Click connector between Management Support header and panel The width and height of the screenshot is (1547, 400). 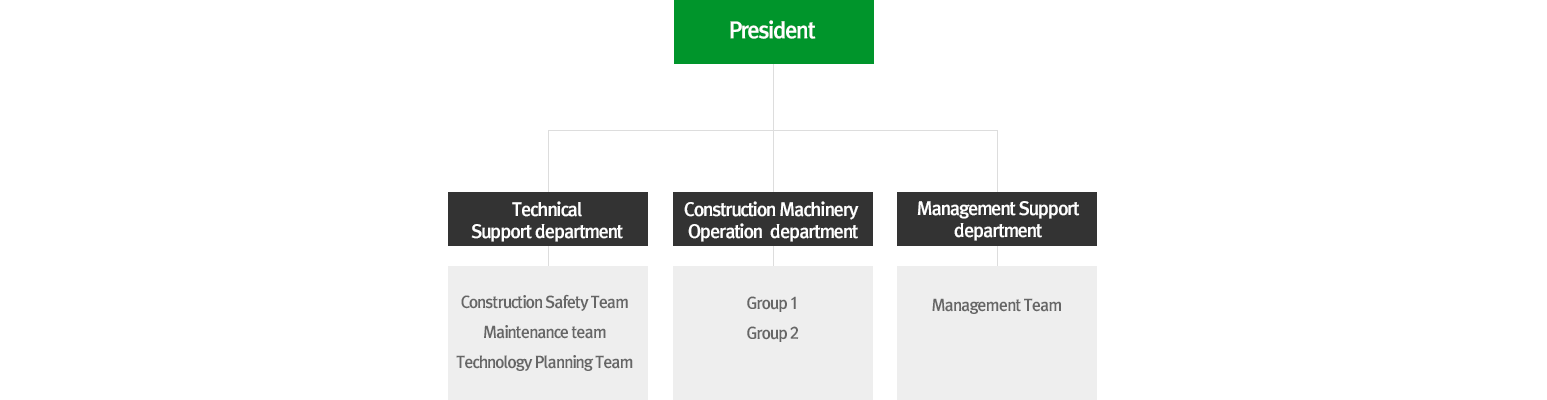tap(997, 256)
